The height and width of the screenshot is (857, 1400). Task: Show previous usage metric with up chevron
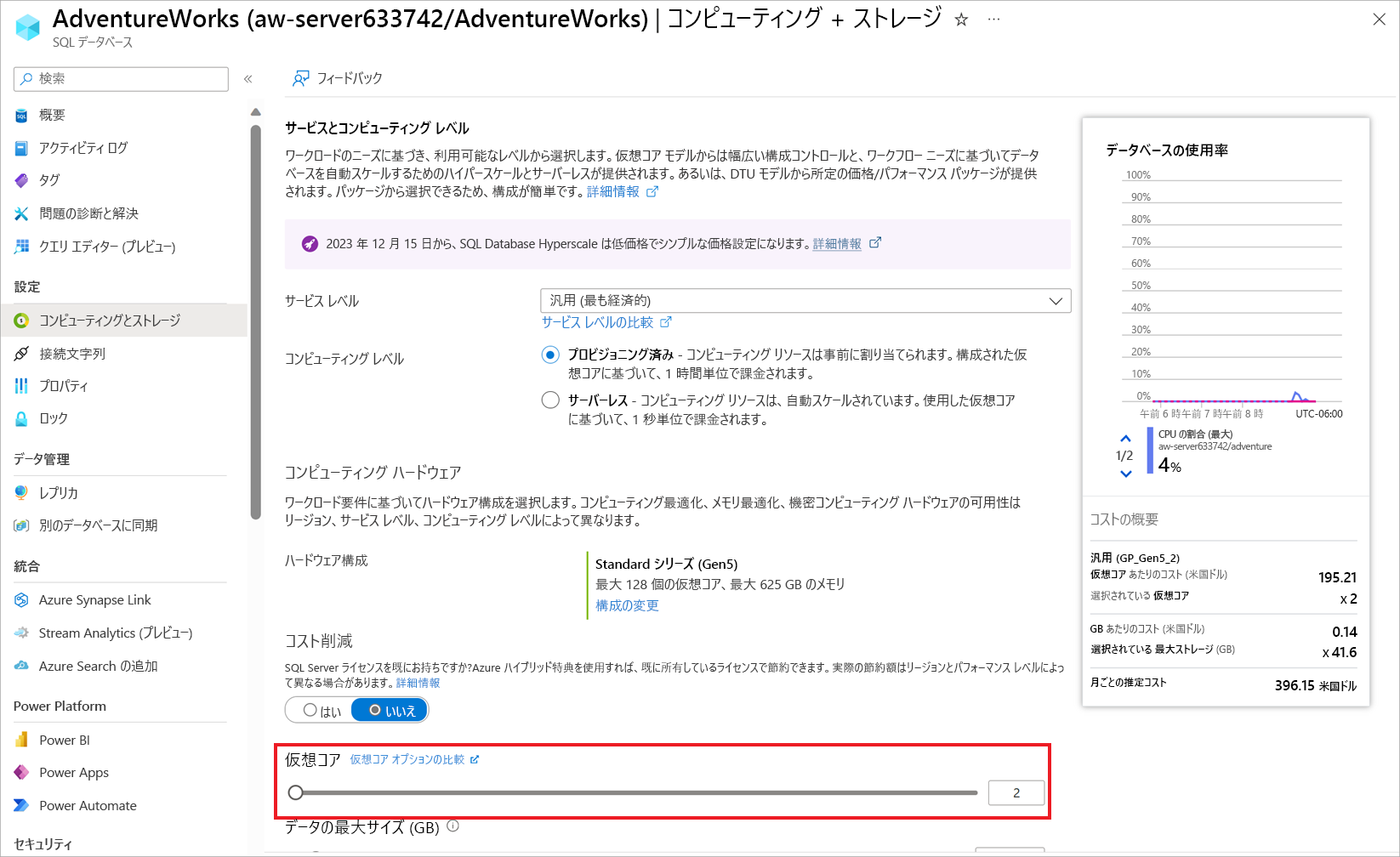coord(1125,439)
